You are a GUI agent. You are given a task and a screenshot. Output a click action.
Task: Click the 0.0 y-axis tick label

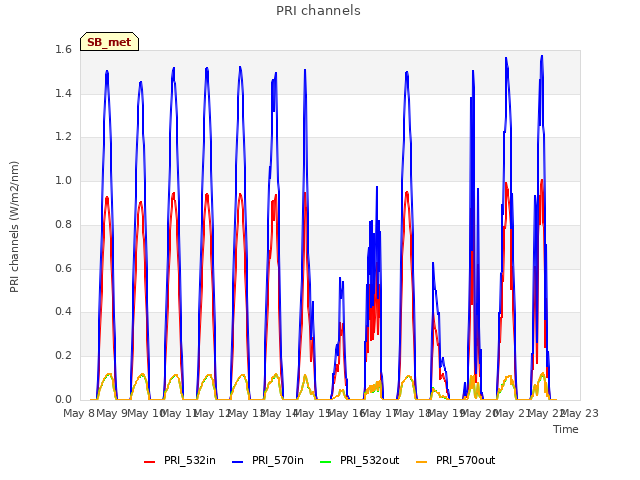click(x=63, y=399)
